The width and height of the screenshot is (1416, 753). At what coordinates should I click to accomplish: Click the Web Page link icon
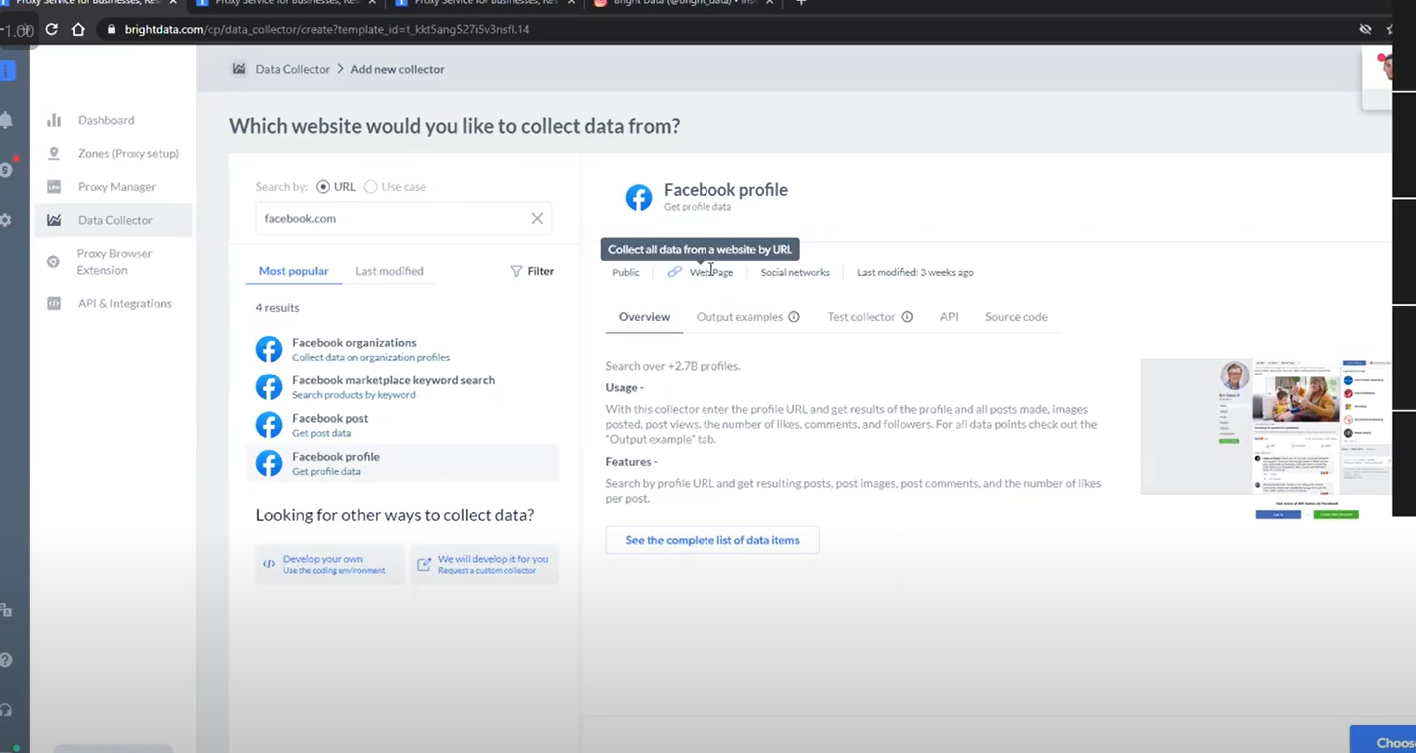tap(675, 272)
